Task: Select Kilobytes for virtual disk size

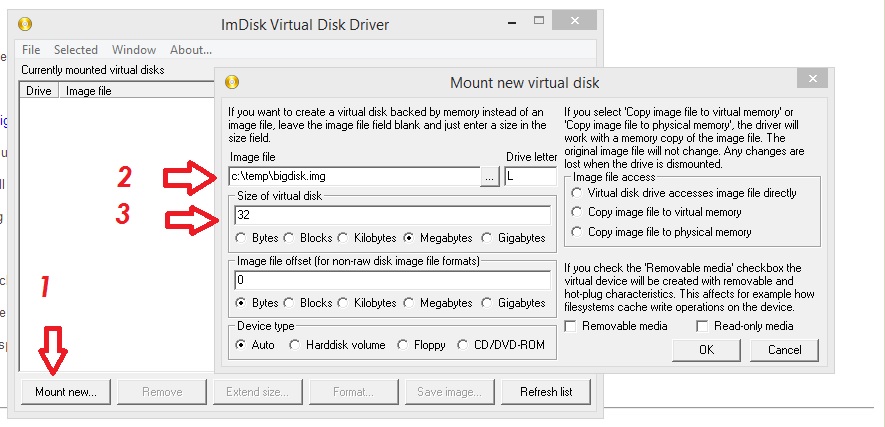Action: 367,238
